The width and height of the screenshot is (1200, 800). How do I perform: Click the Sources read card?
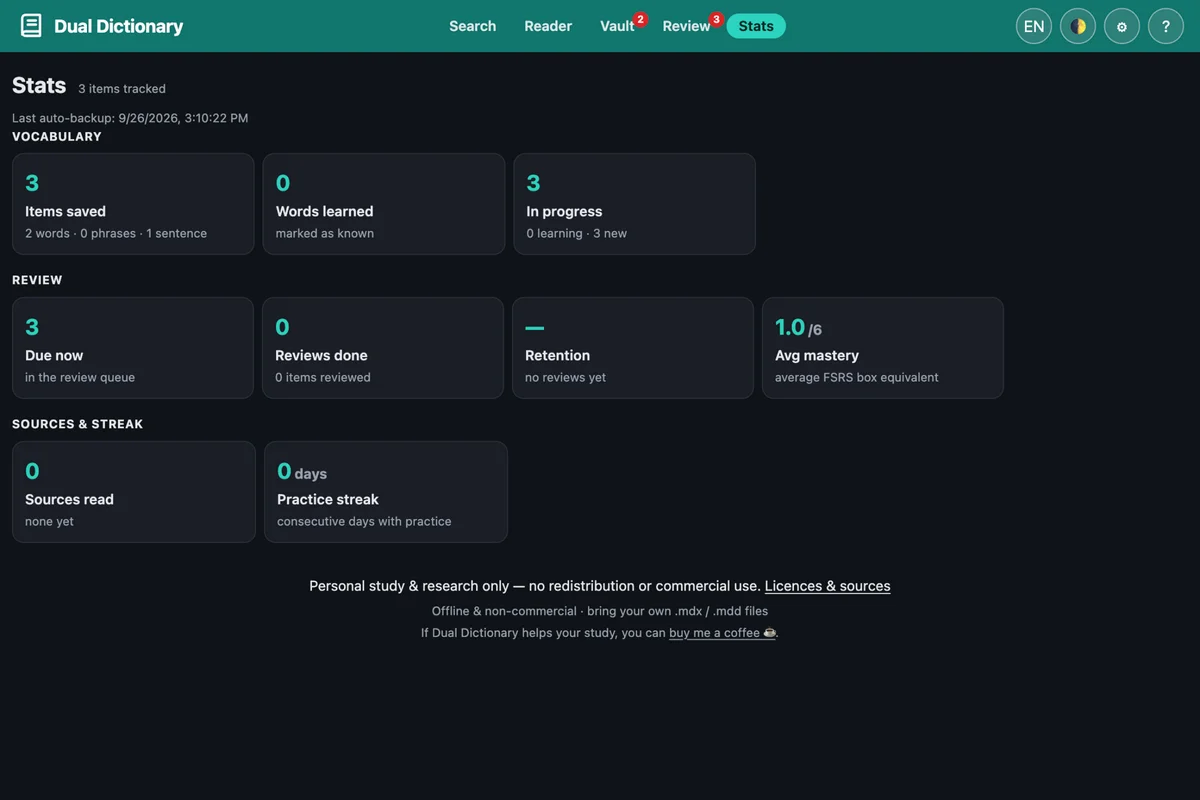[x=134, y=492]
